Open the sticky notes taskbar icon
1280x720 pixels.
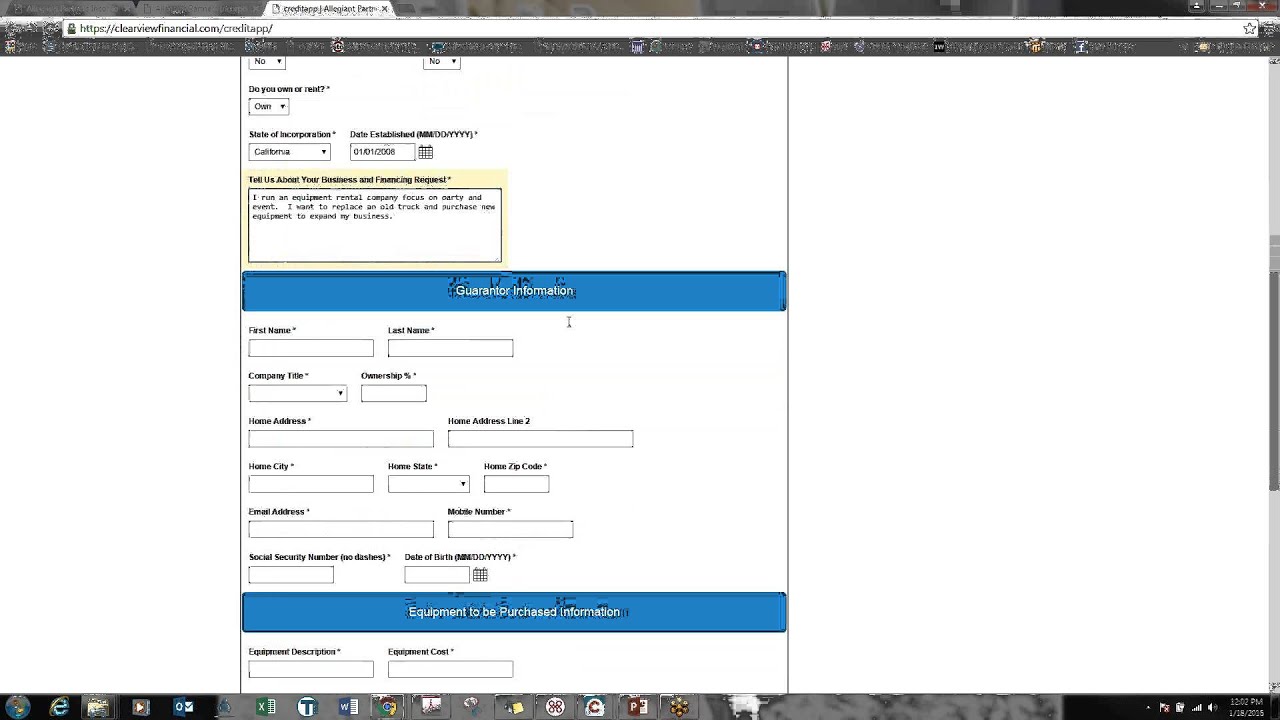(513, 707)
